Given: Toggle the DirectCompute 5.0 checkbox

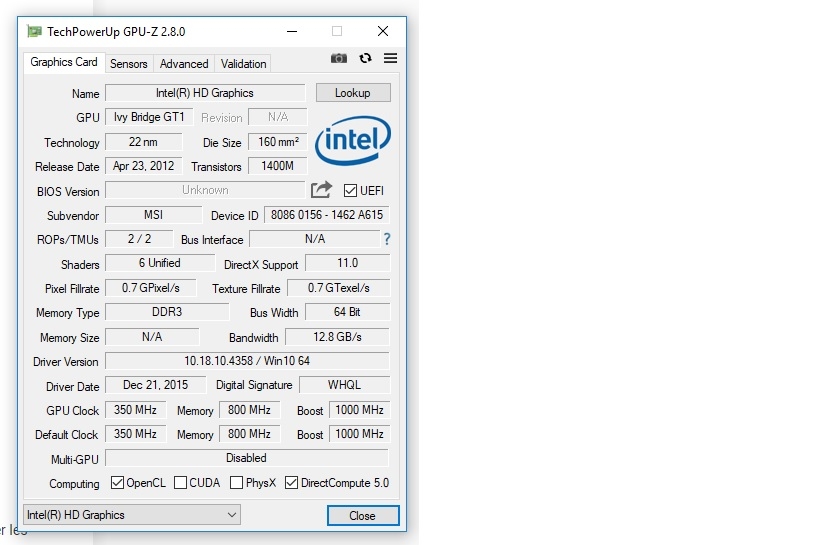Looking at the screenshot, I should (292, 484).
